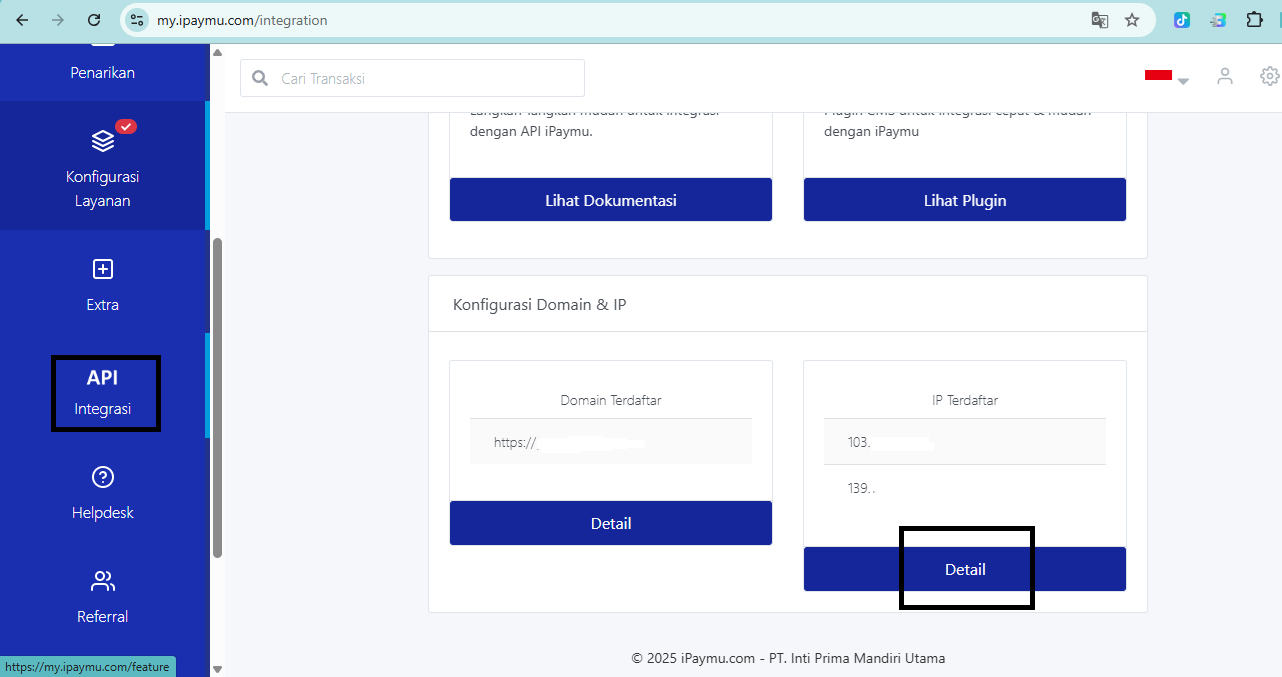
Task: Click the translate page icon
Action: (x=1099, y=20)
